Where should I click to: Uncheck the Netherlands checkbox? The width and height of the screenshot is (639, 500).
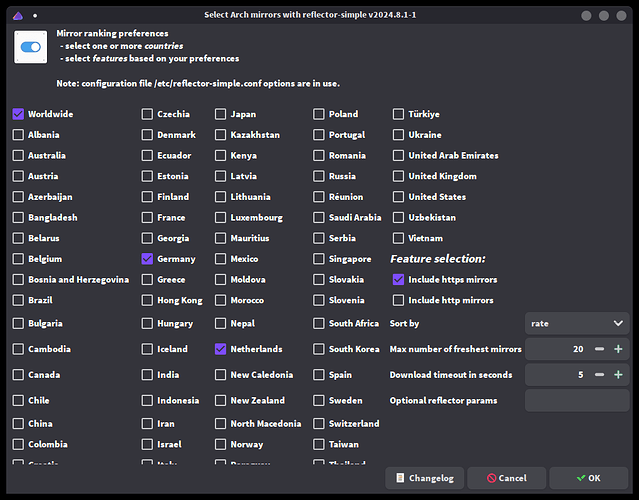click(x=220, y=349)
